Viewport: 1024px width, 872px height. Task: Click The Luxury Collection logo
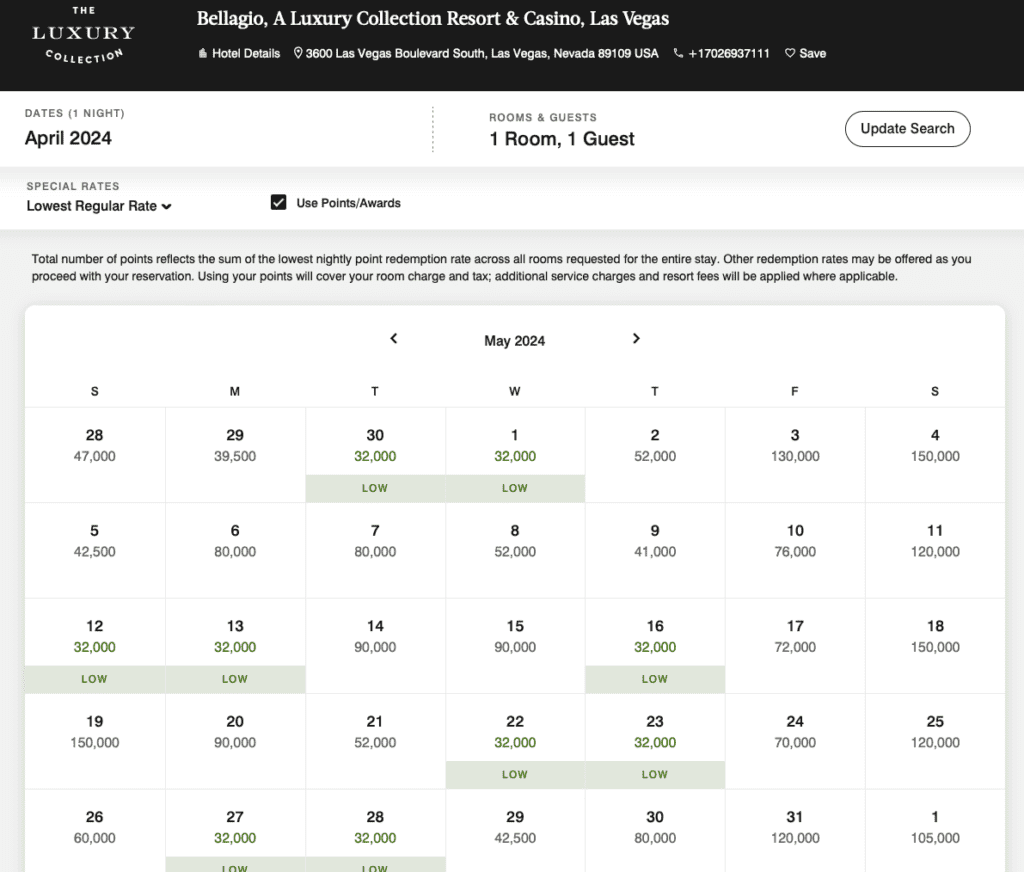click(x=83, y=36)
